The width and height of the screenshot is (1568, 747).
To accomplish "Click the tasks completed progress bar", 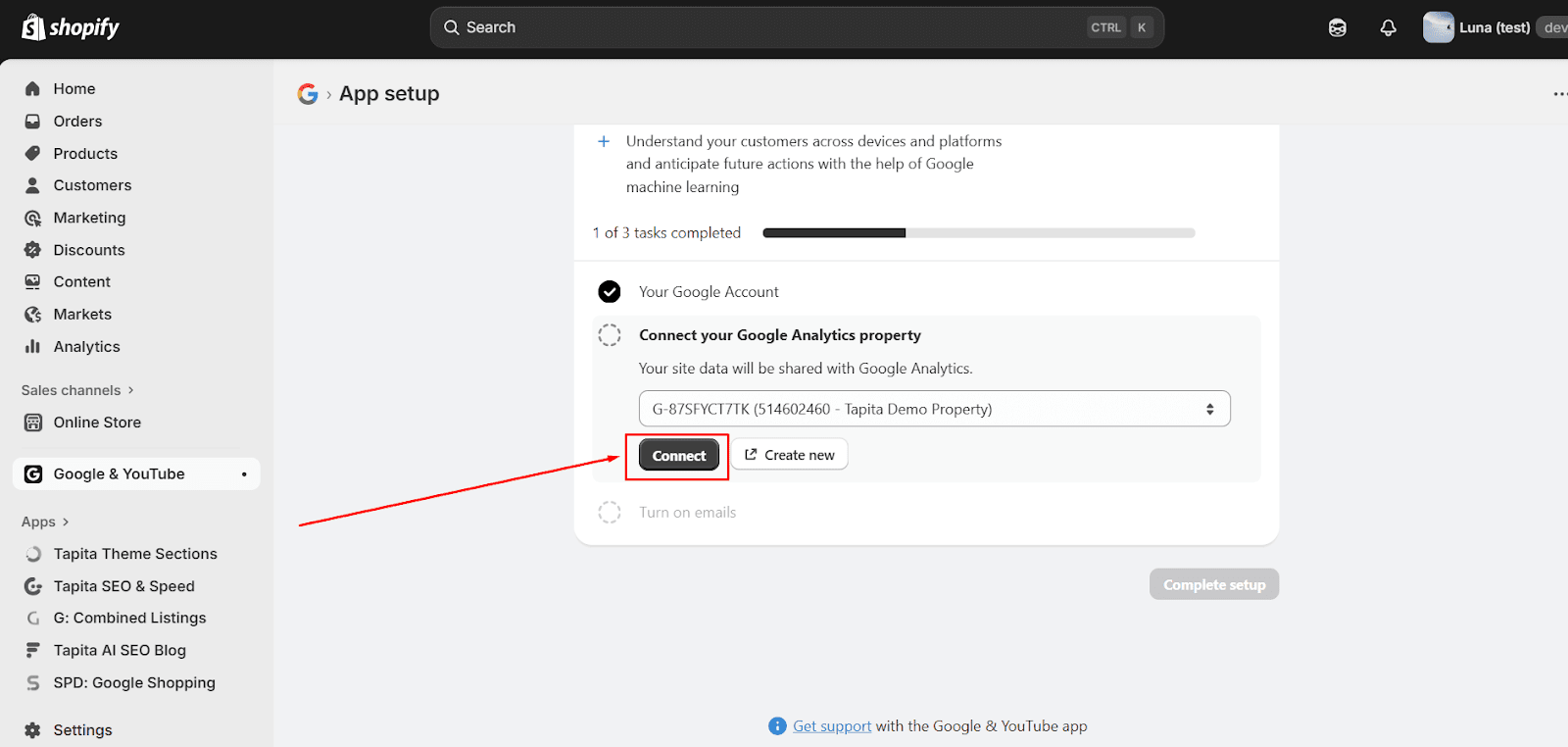I will pos(979,233).
